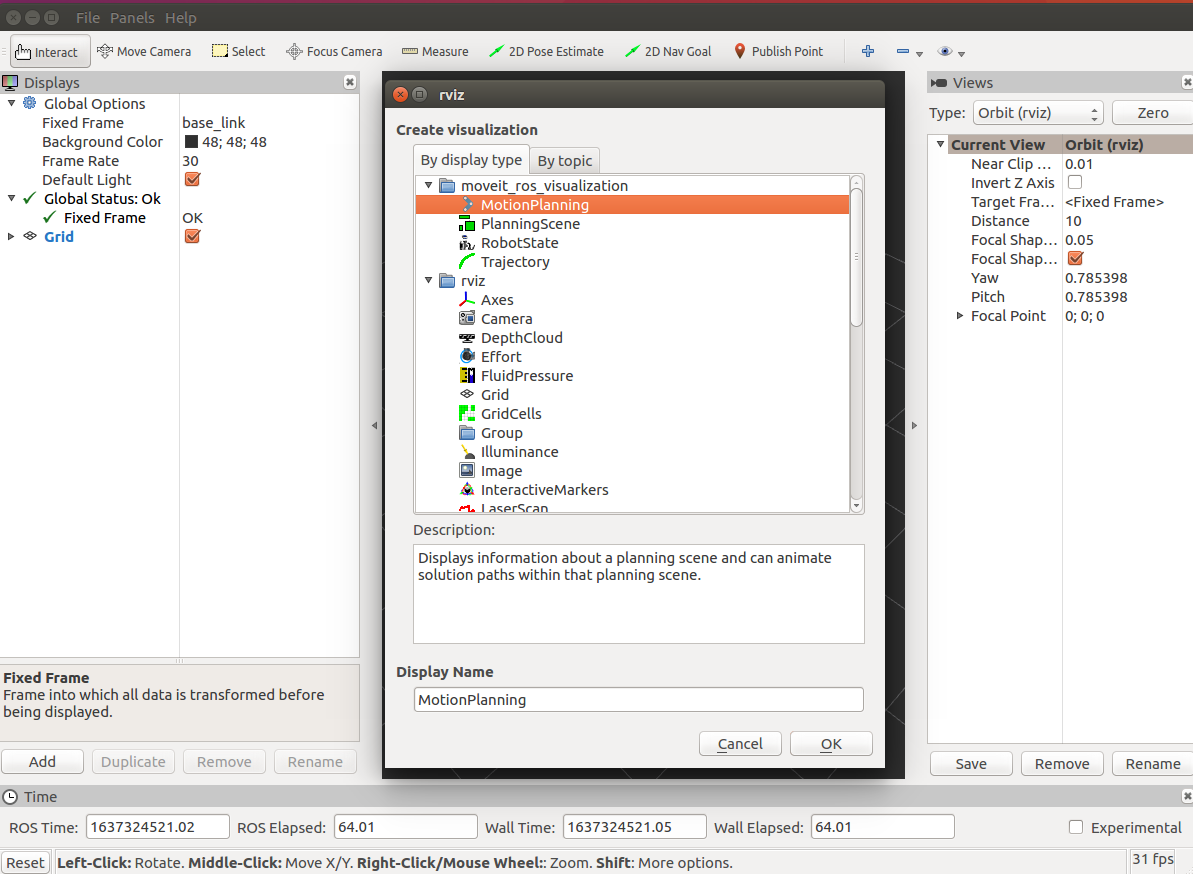The height and width of the screenshot is (874, 1193).
Task: Select Trajectory from the display type list
Action: (x=513, y=261)
